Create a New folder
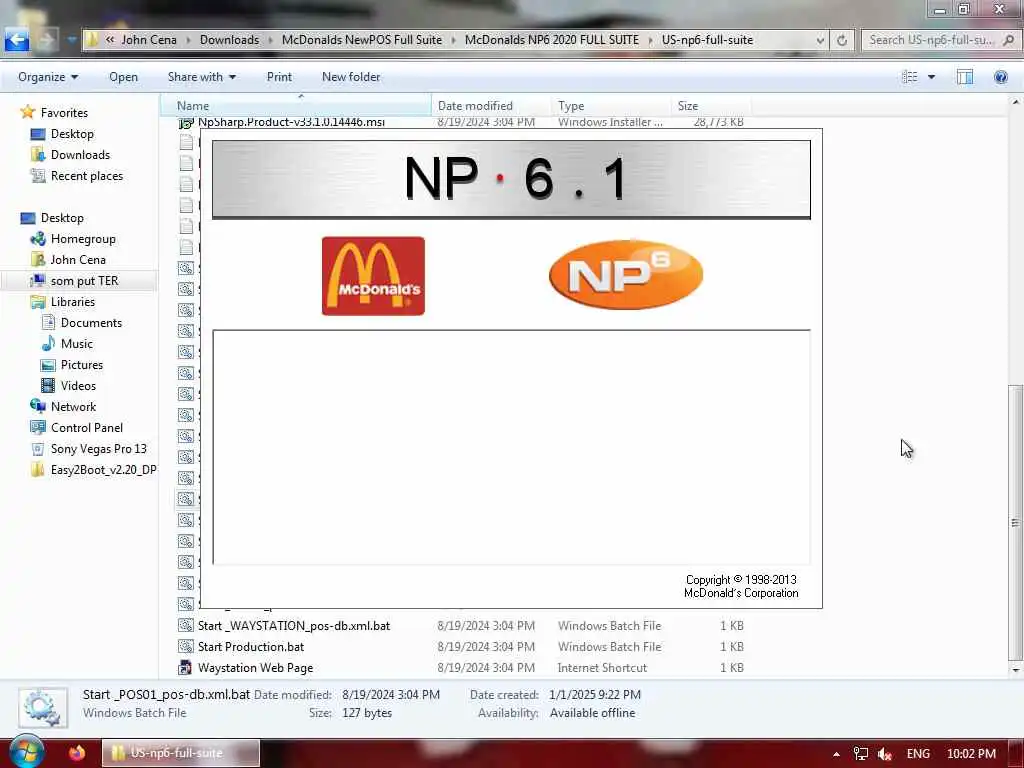The height and width of the screenshot is (768, 1024). pos(351,77)
